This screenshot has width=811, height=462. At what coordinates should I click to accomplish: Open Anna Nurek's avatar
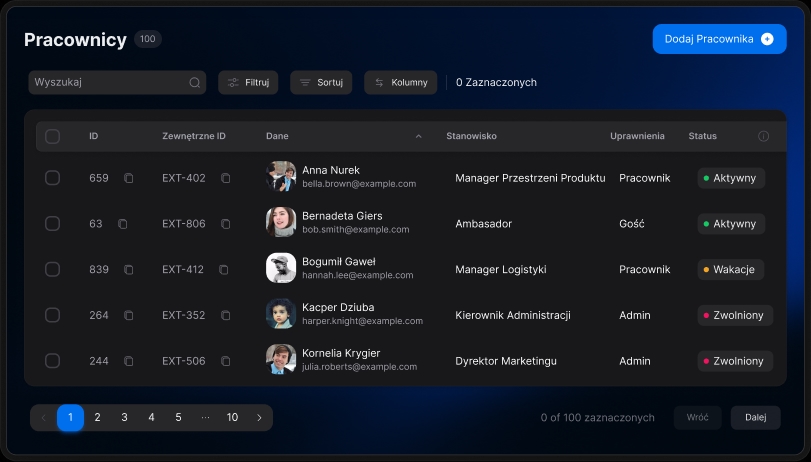[281, 176]
